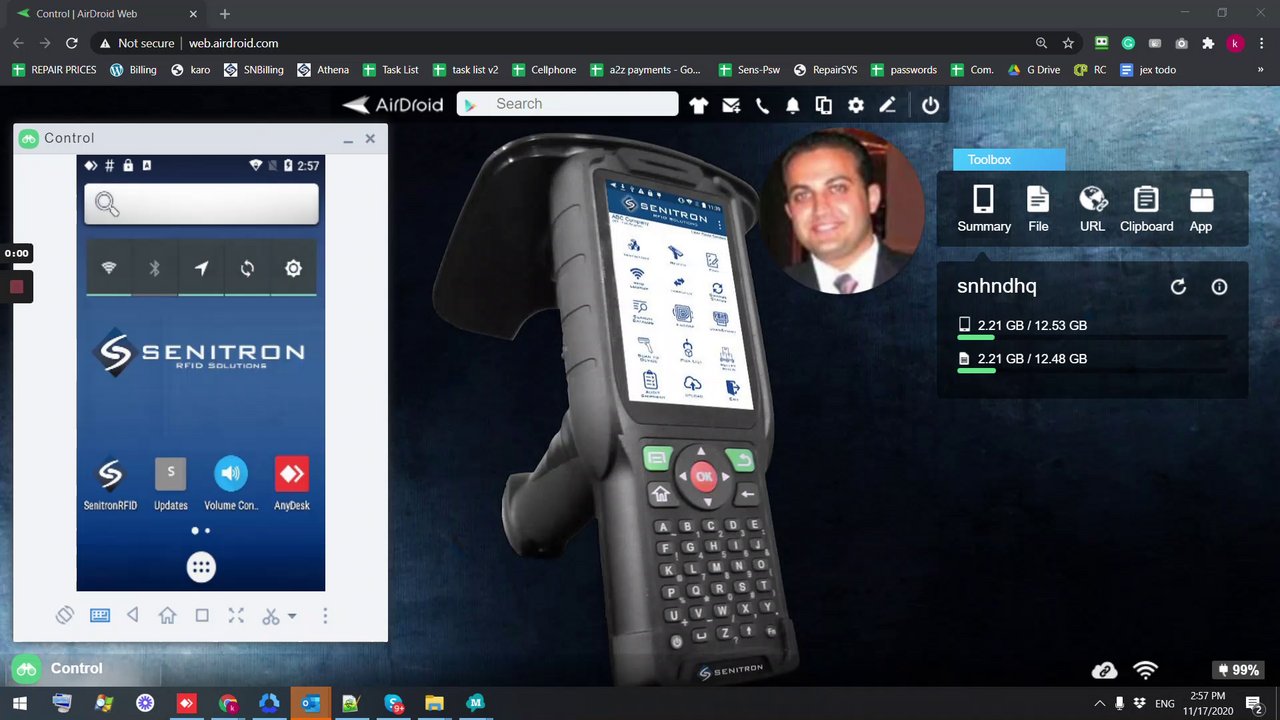The width and height of the screenshot is (1280, 720).
Task: Click AirDroid Search input field
Action: click(x=567, y=104)
